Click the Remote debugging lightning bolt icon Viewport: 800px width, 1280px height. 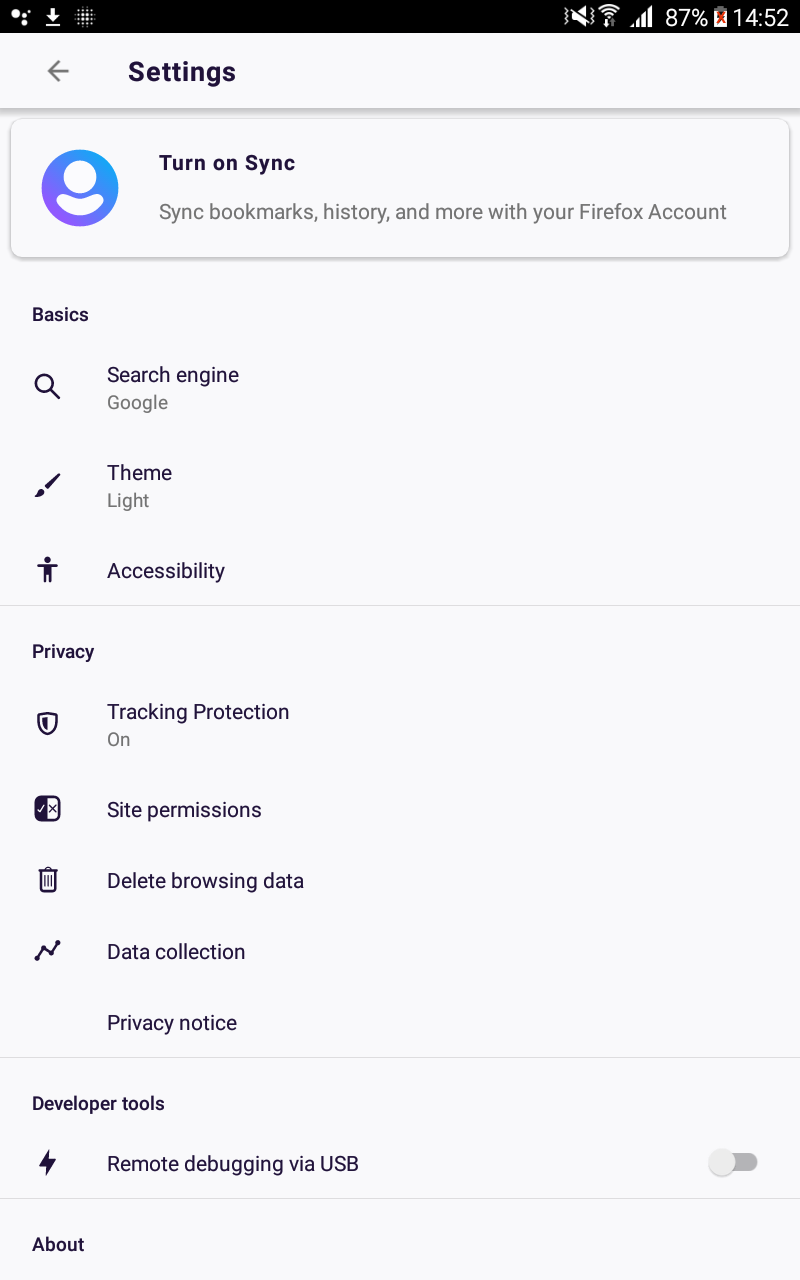click(x=47, y=1162)
